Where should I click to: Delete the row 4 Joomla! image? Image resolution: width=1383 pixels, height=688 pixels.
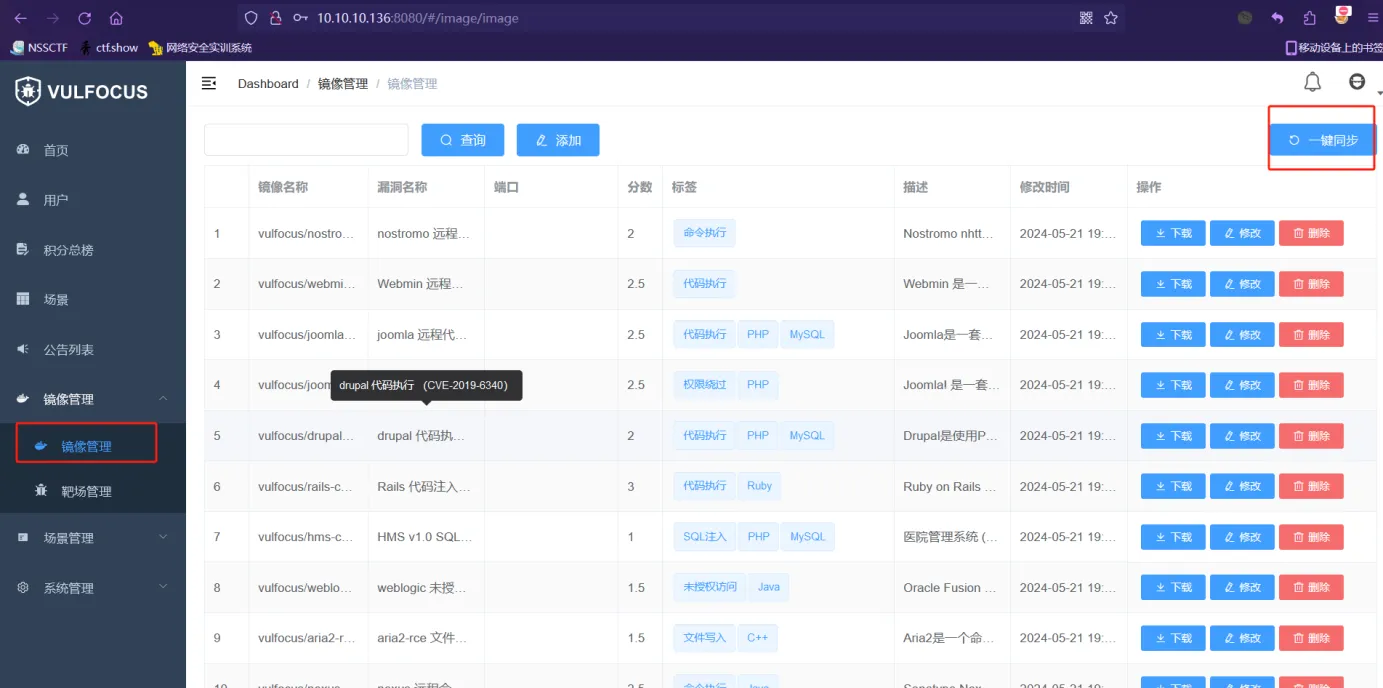tap(1311, 385)
